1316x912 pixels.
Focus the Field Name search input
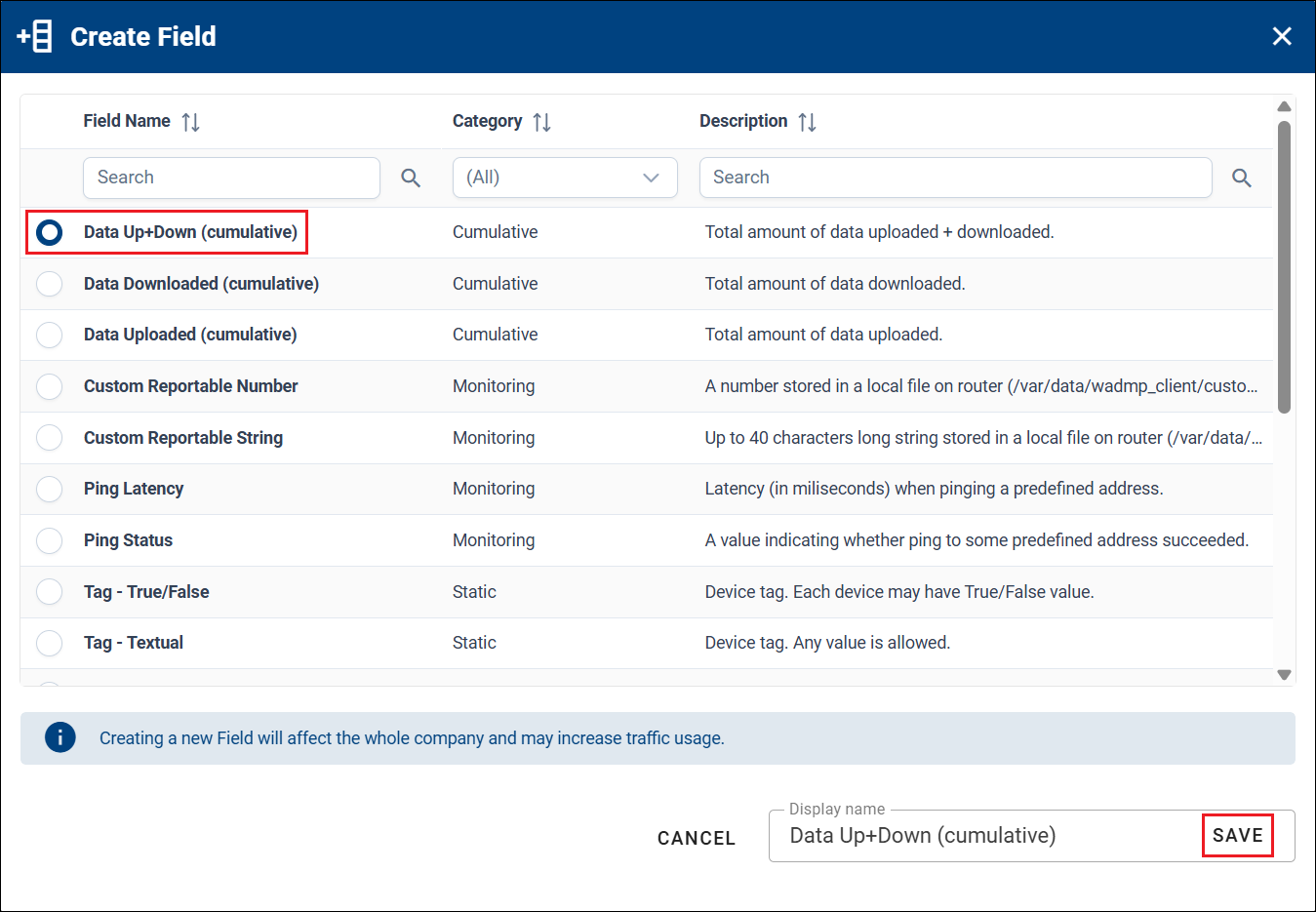231,178
